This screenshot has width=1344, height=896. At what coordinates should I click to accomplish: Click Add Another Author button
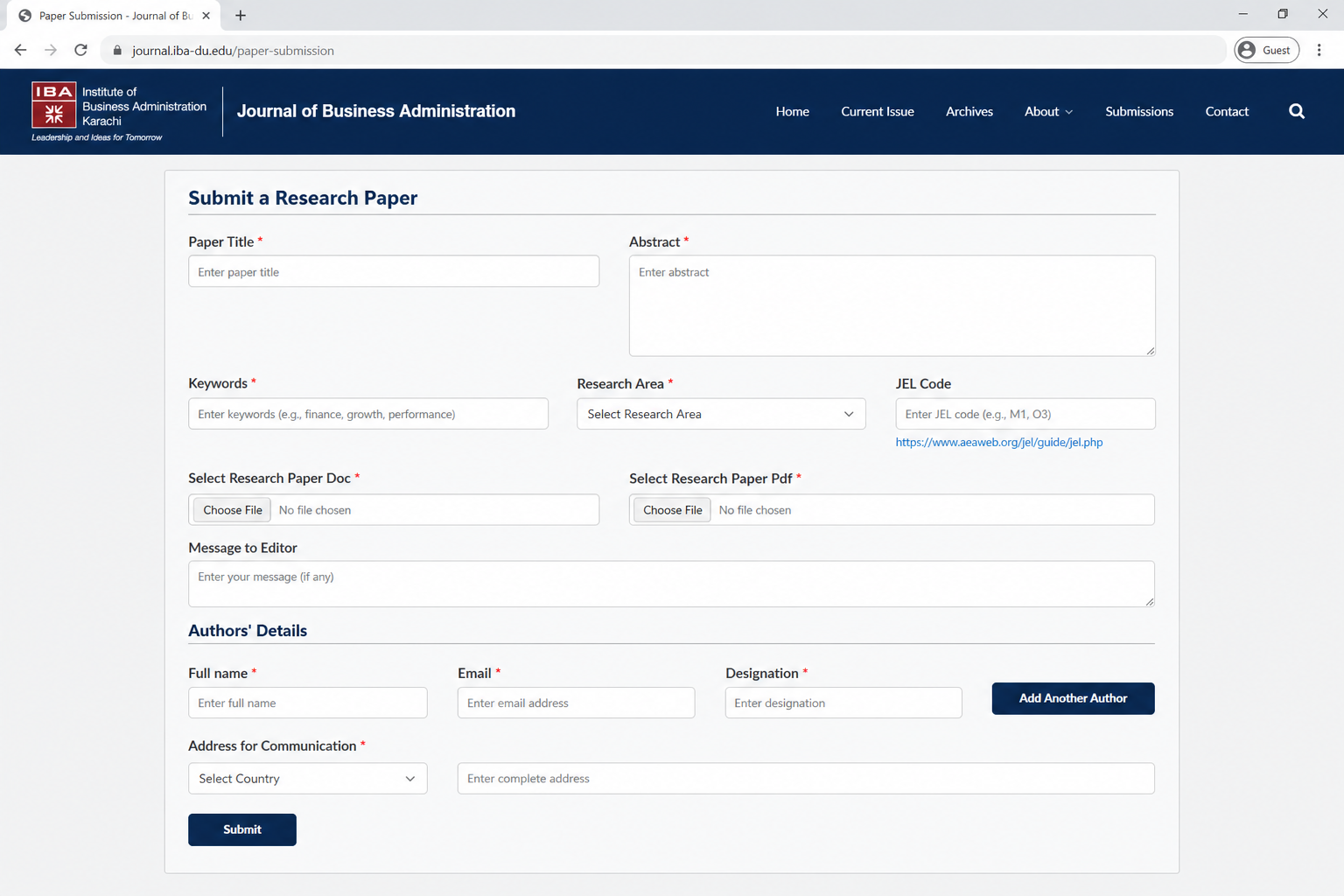(1073, 698)
